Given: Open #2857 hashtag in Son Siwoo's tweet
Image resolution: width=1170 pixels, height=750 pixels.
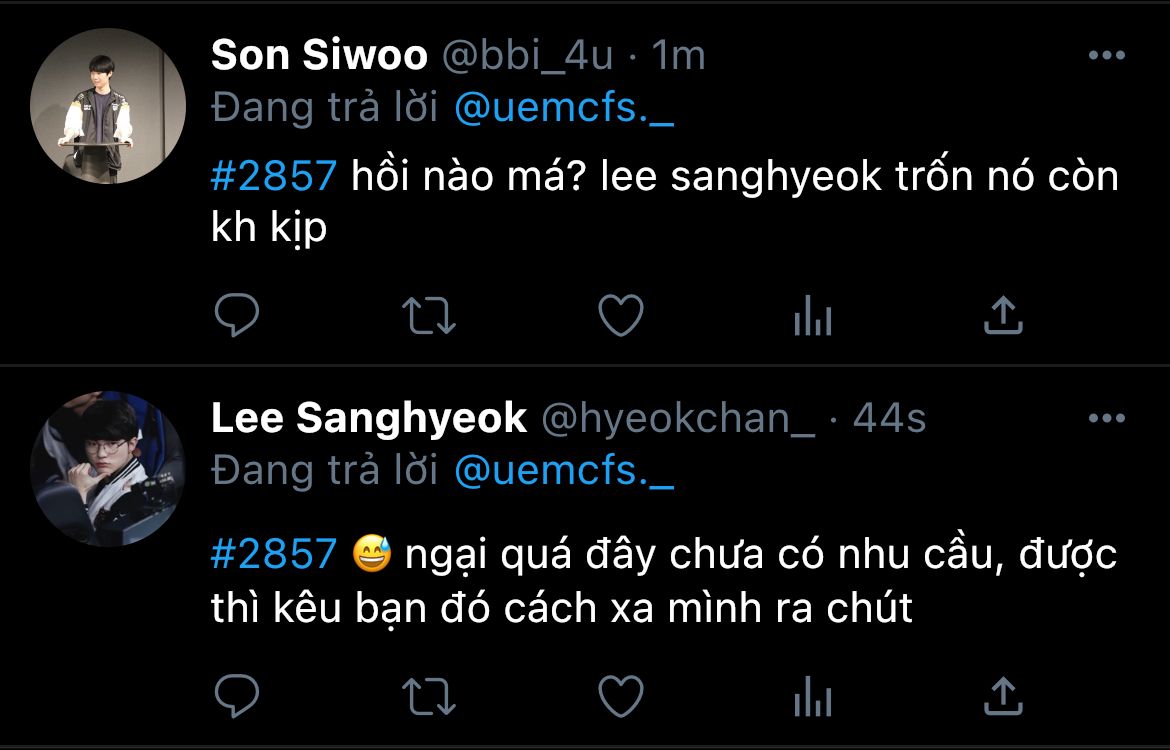Looking at the screenshot, I should 273,176.
